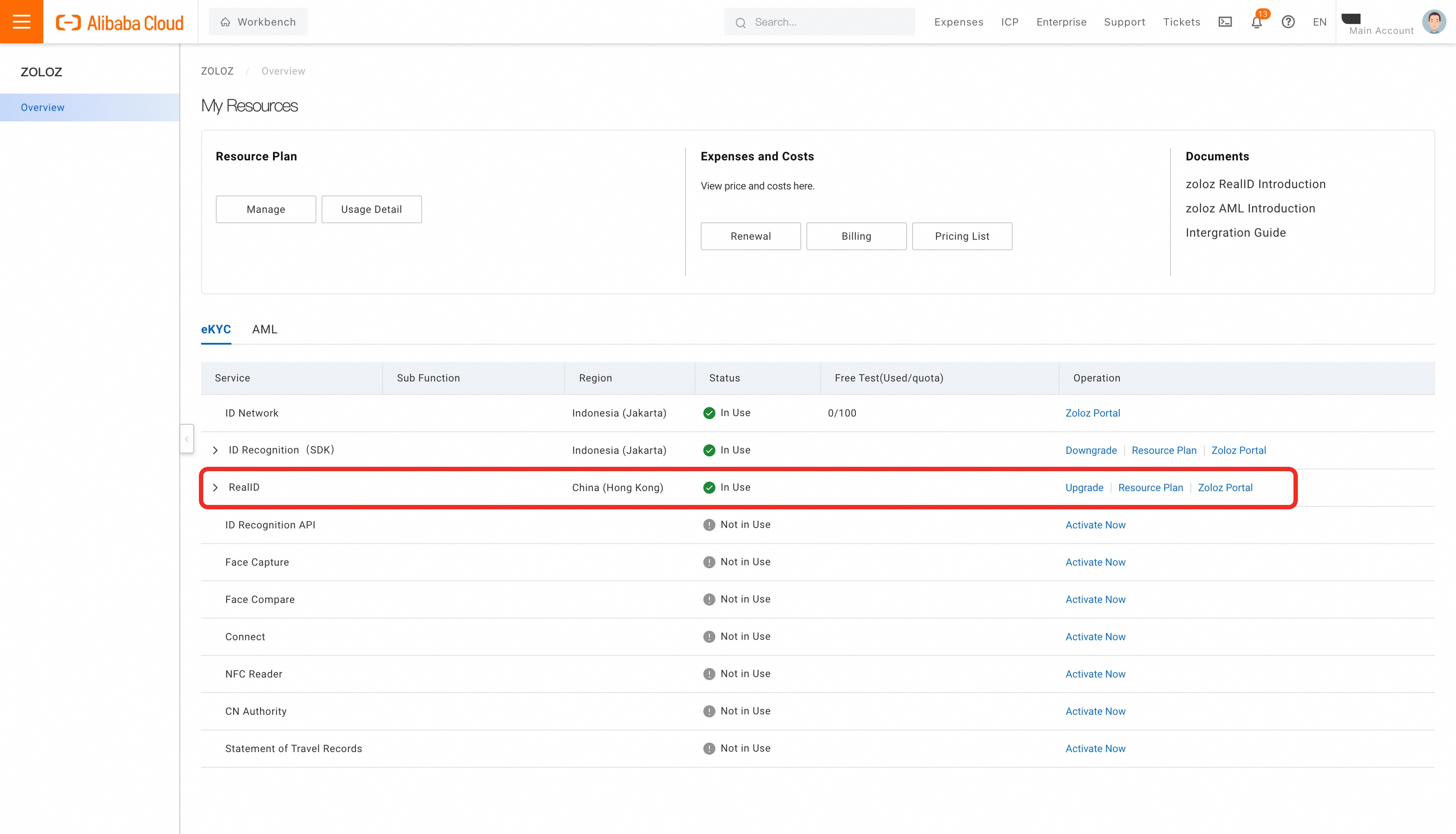Image resolution: width=1456 pixels, height=834 pixels.
Task: Collapse the left sidebar panel
Action: [x=187, y=439]
